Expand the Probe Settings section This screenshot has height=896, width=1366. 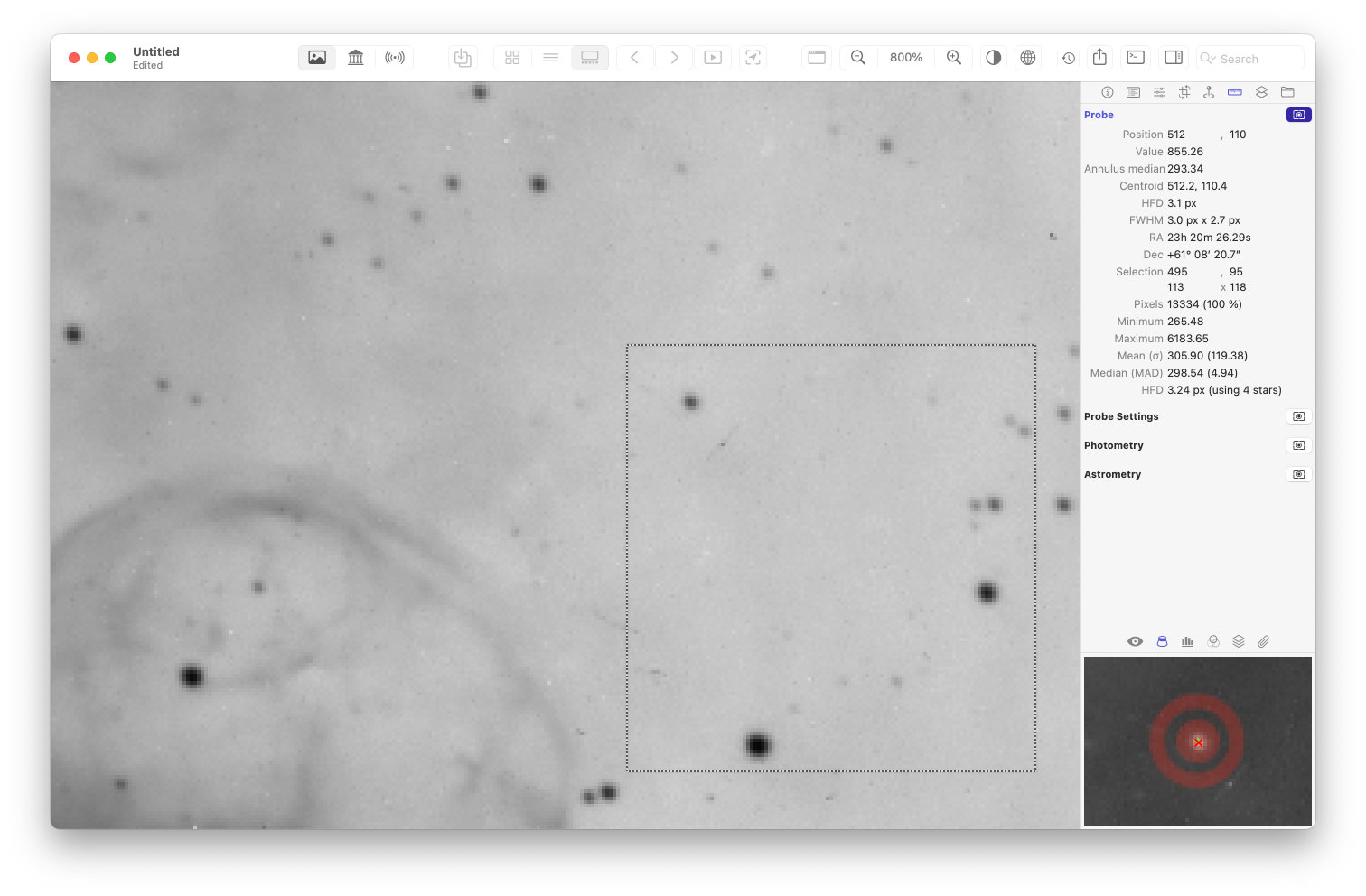click(x=1299, y=416)
